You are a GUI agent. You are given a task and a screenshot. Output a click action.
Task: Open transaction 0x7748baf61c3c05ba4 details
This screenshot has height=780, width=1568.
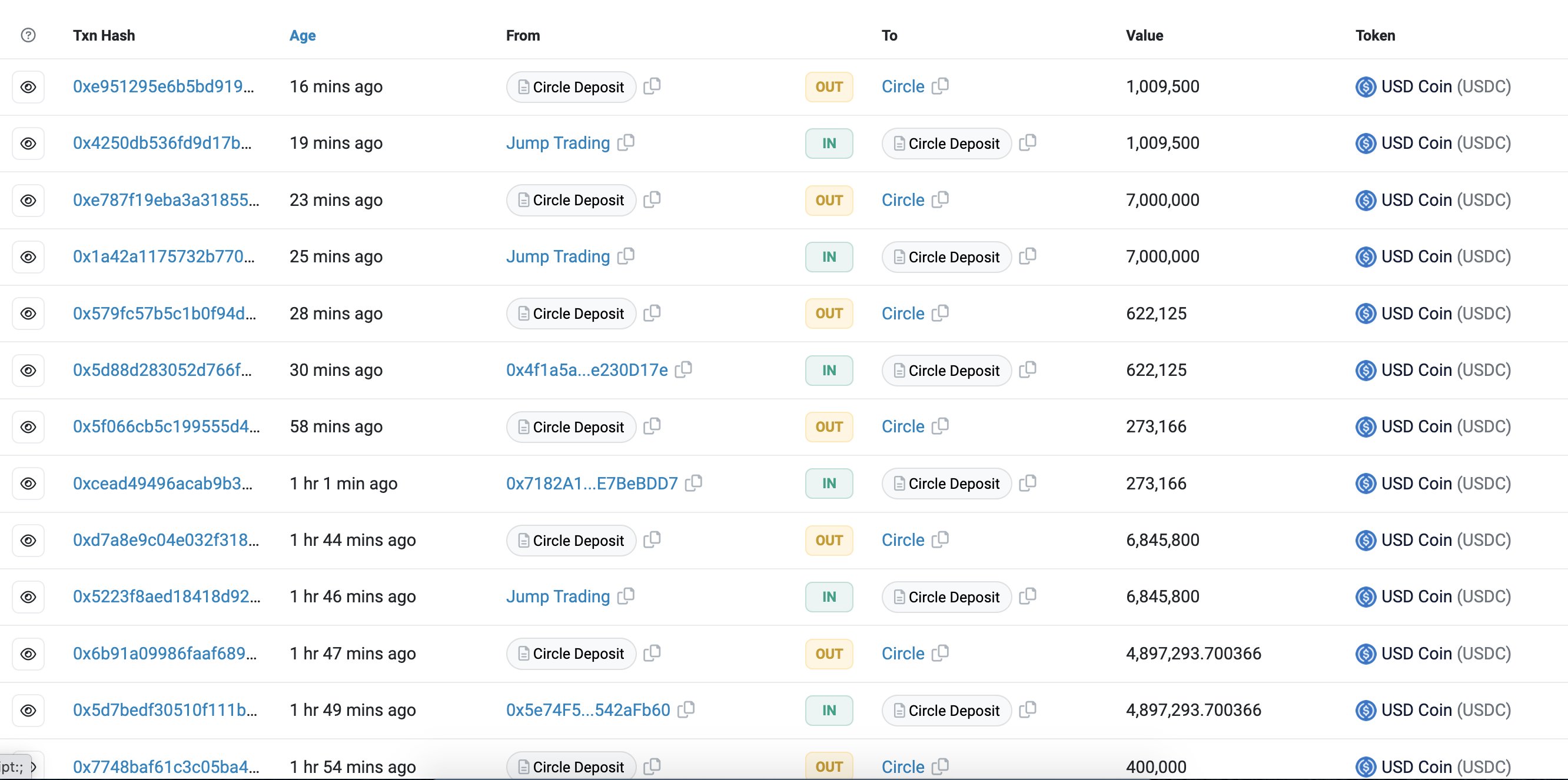pos(165,766)
